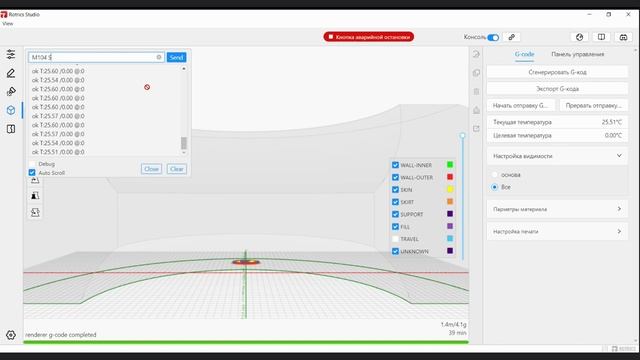This screenshot has width=640, height=360.
Task: Uncheck the FILL layer checkbox
Action: pyautogui.click(x=395, y=227)
